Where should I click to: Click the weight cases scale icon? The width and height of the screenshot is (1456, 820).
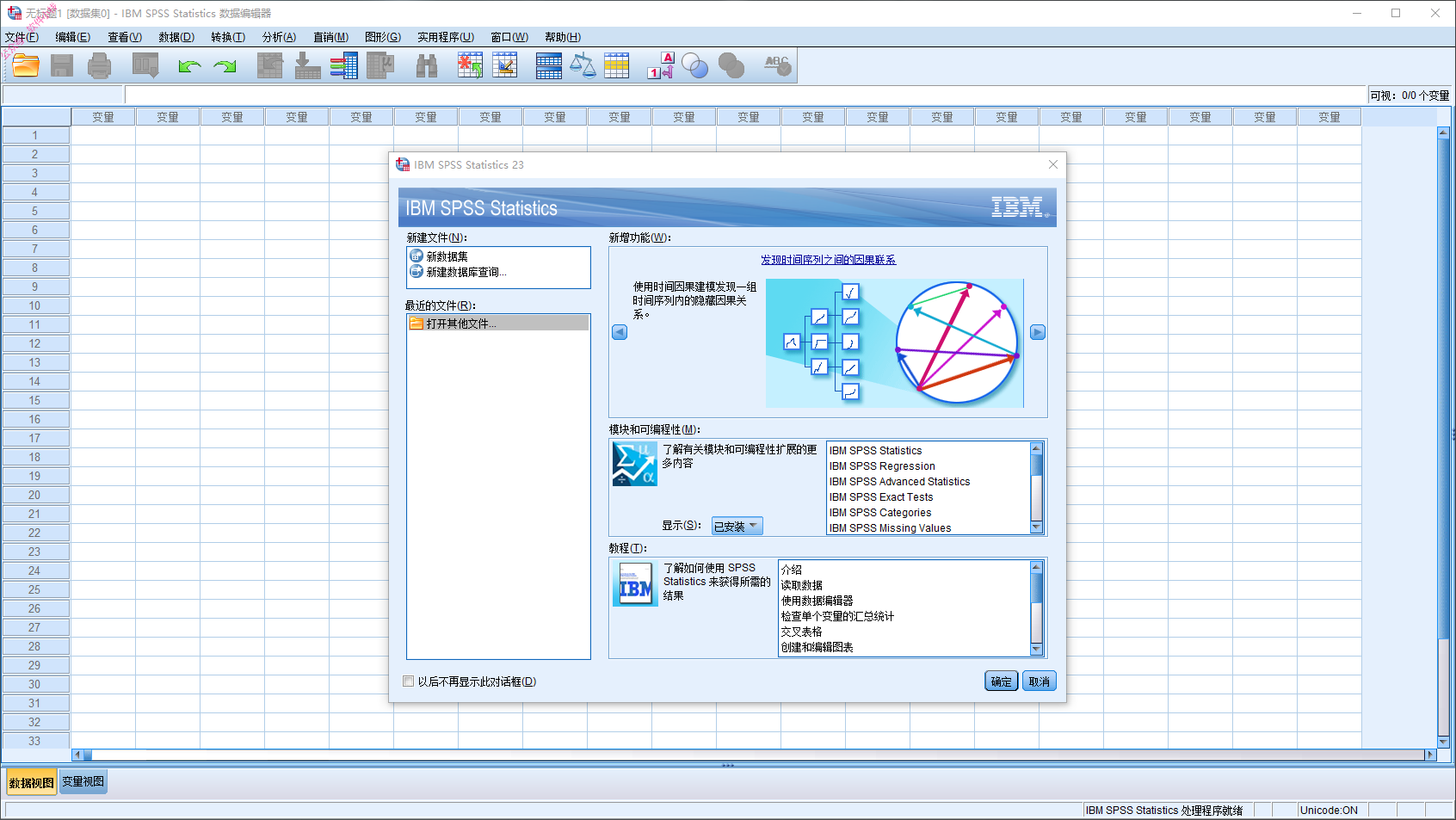[x=583, y=65]
